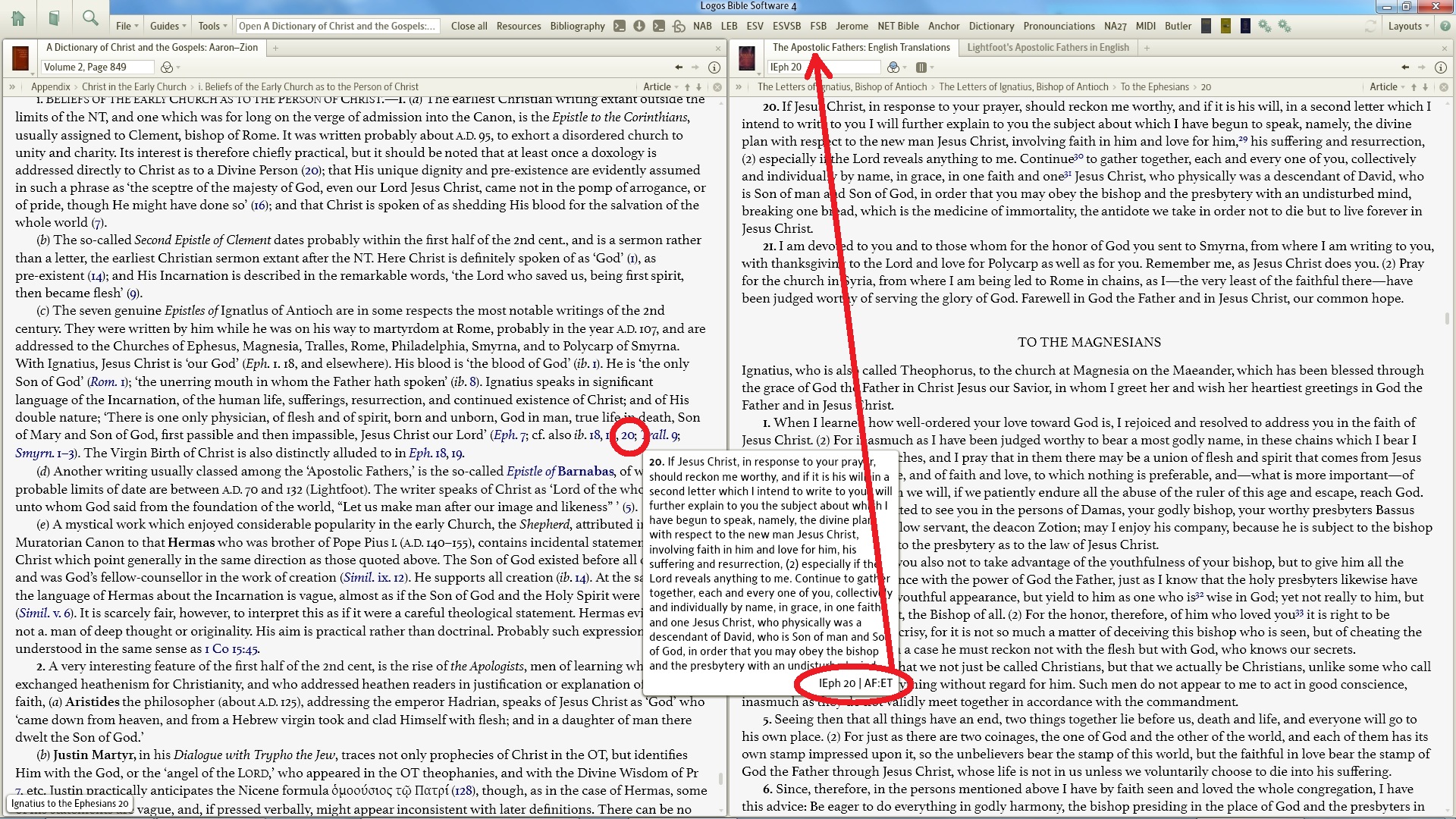Open the Layouts dropdown
This screenshot has width=1456, height=819.
pos(1408,26)
